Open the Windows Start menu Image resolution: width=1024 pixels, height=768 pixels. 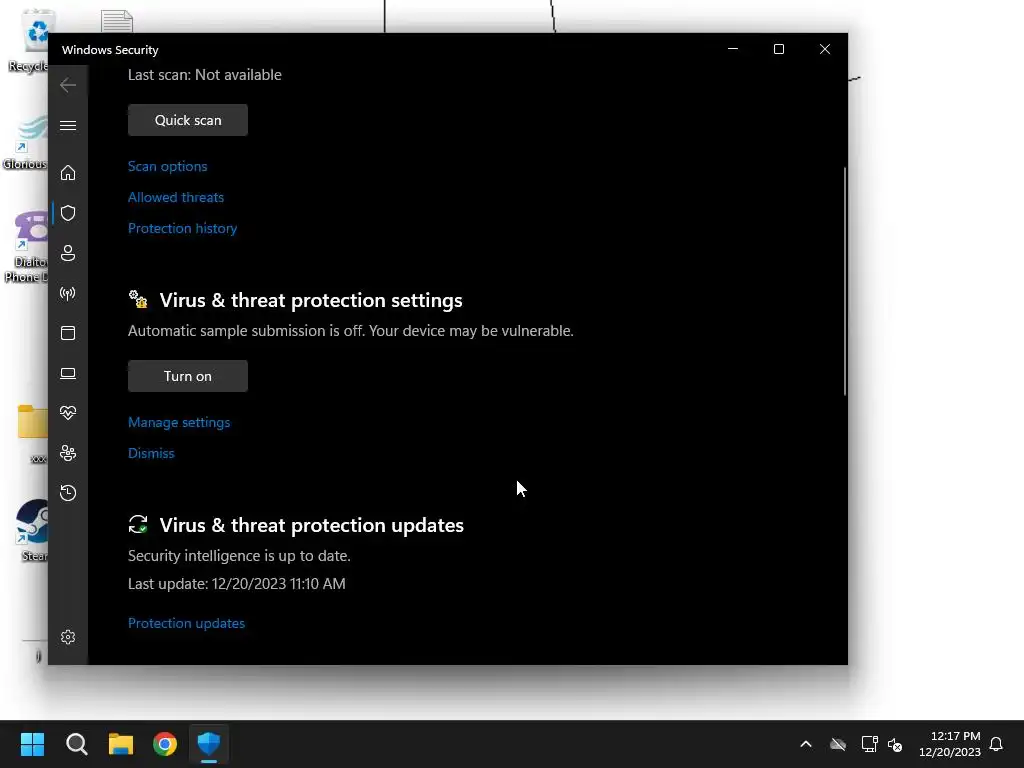[32, 744]
